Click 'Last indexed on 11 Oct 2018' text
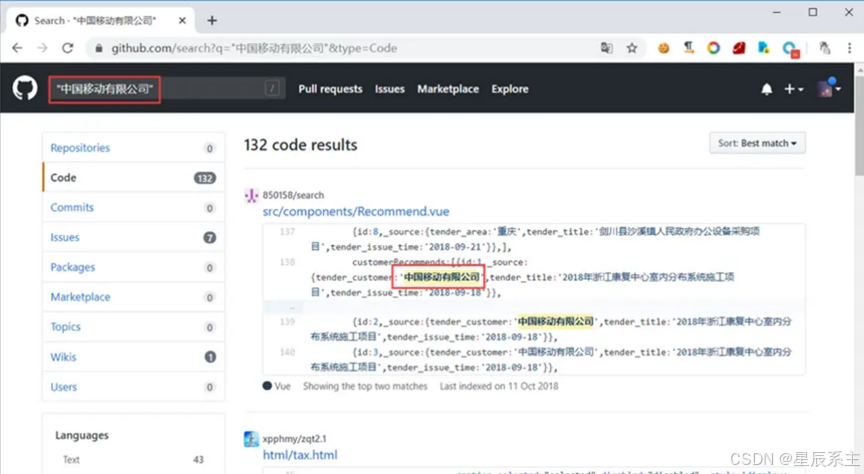 499,386
